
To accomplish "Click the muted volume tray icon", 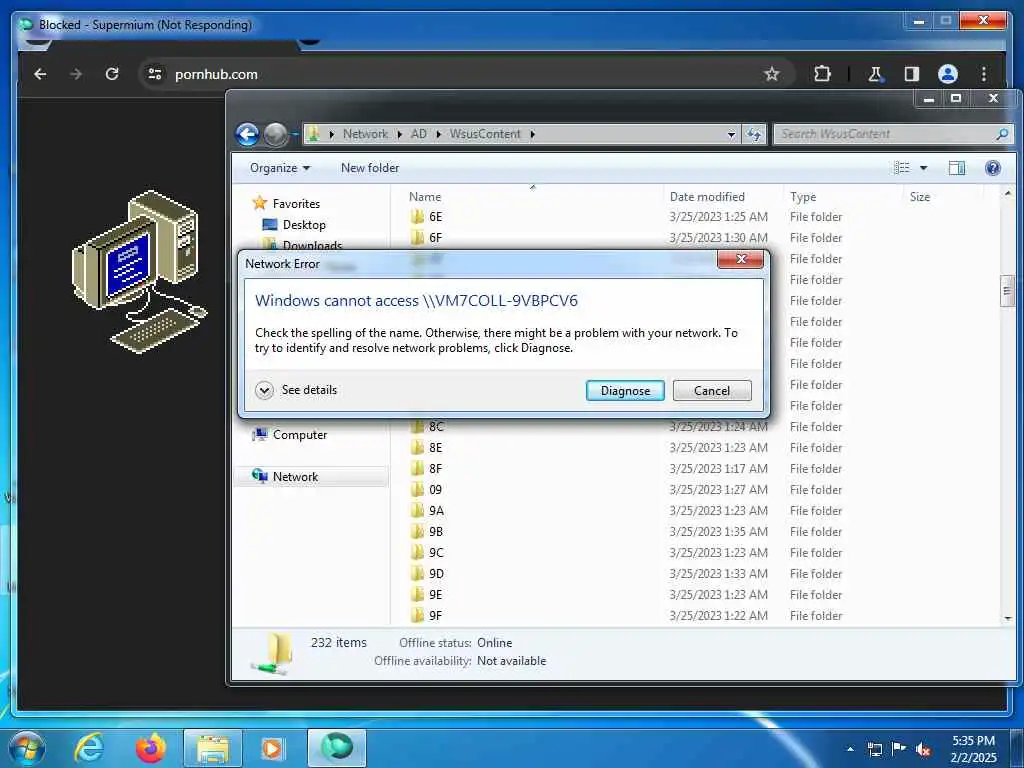I will (923, 749).
